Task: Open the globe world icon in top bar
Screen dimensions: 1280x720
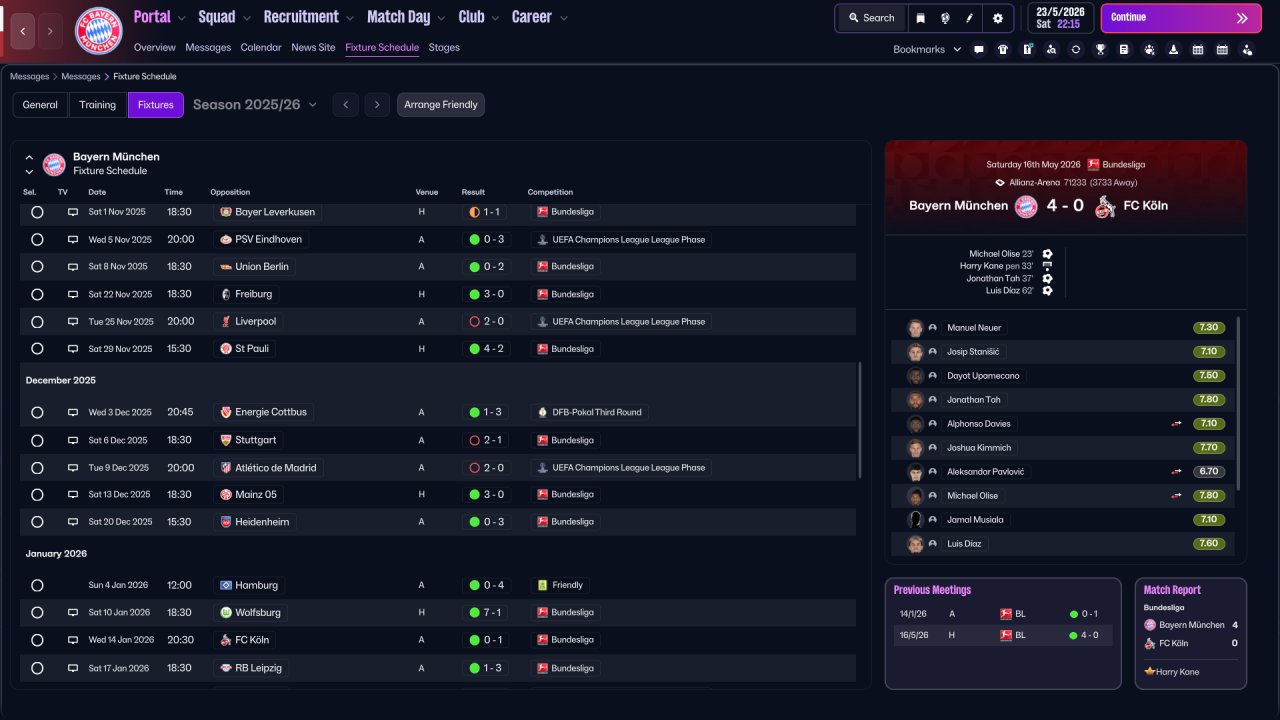Action: tap(945, 18)
